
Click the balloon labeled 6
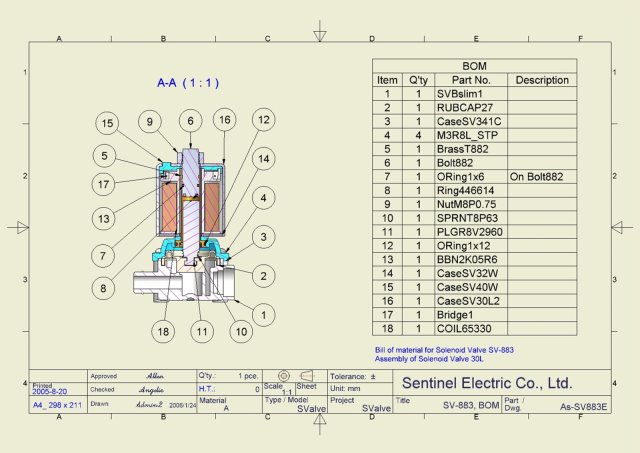[188, 121]
